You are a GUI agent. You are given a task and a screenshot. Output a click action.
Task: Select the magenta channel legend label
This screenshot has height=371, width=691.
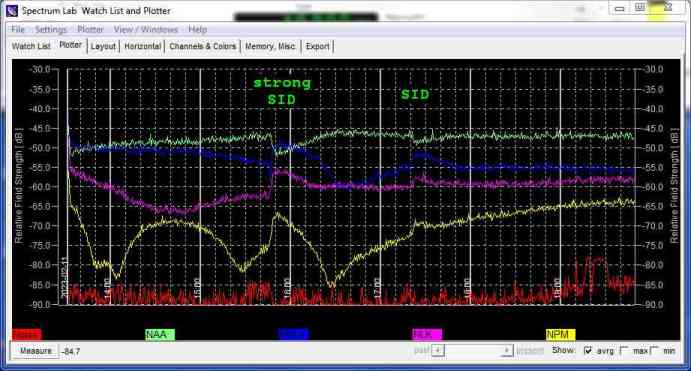coord(427,335)
